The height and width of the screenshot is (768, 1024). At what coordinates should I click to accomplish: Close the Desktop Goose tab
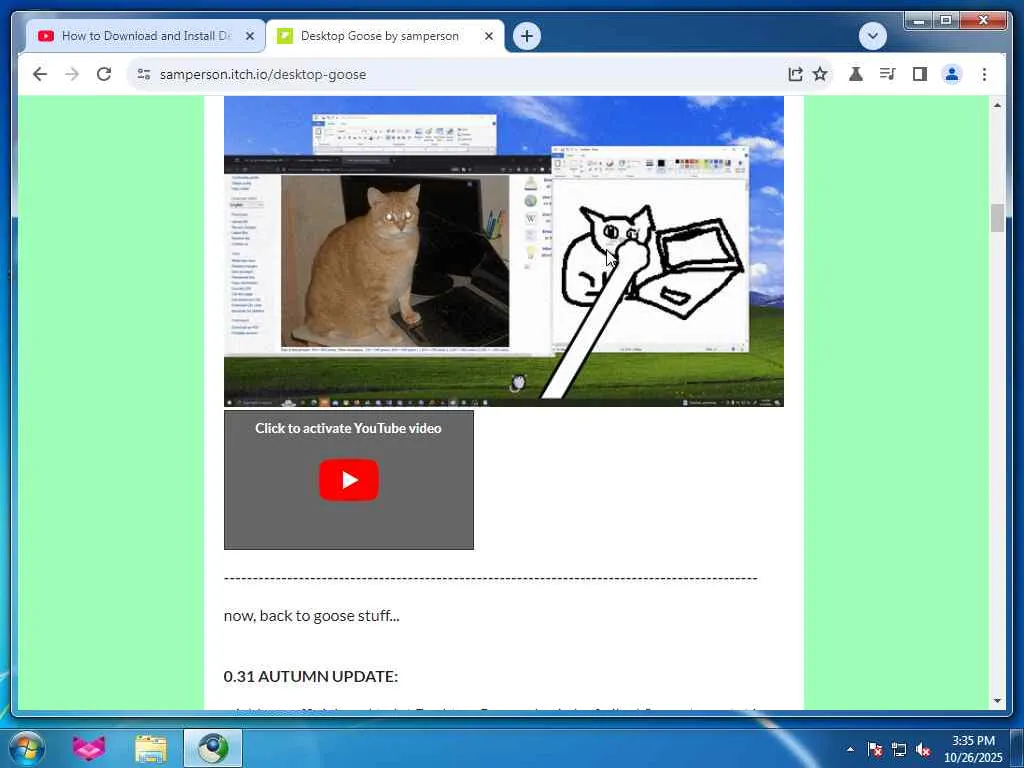tap(488, 37)
